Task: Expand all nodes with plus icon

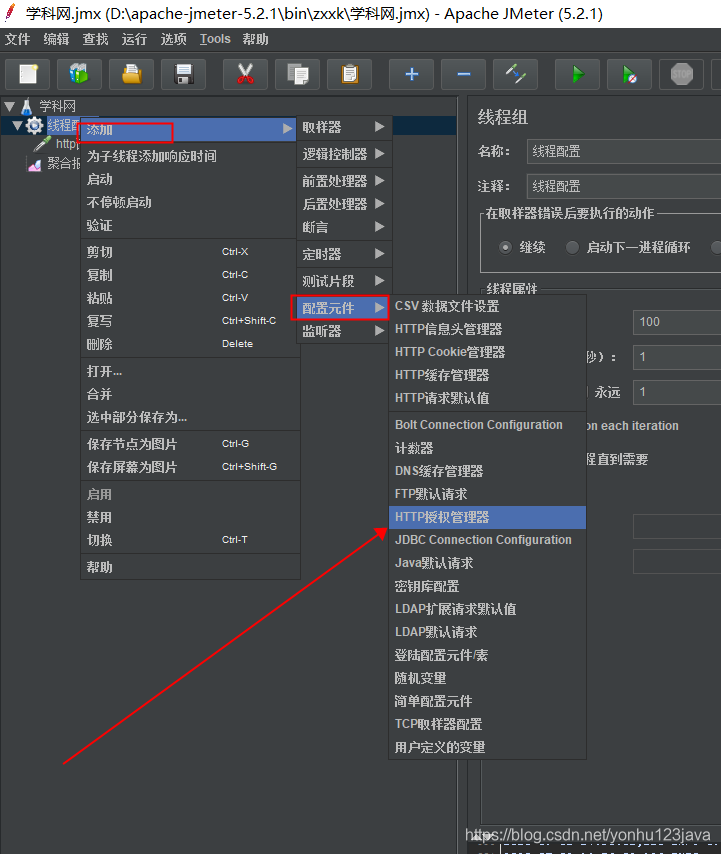Action: (412, 74)
